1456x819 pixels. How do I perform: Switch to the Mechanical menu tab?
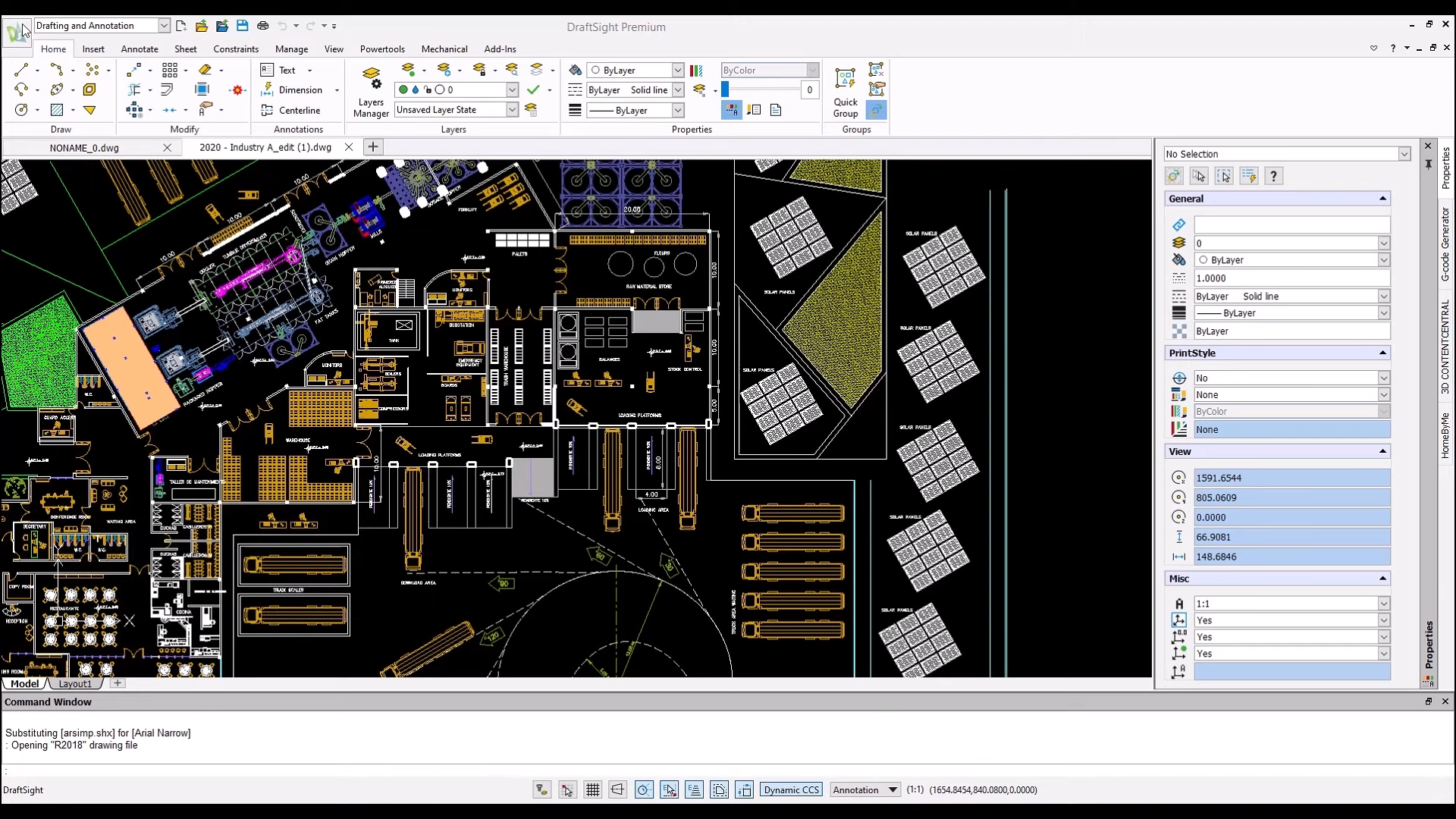tap(444, 48)
